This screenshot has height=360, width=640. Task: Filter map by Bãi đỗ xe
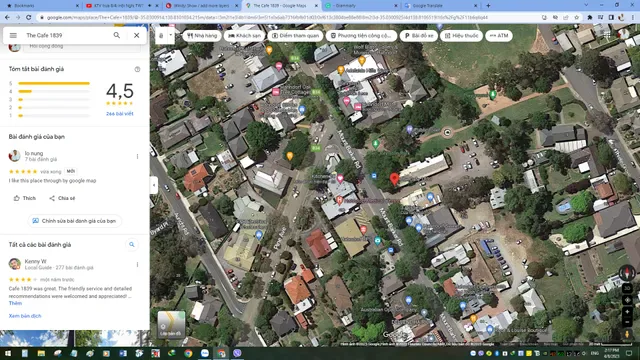tap(419, 36)
